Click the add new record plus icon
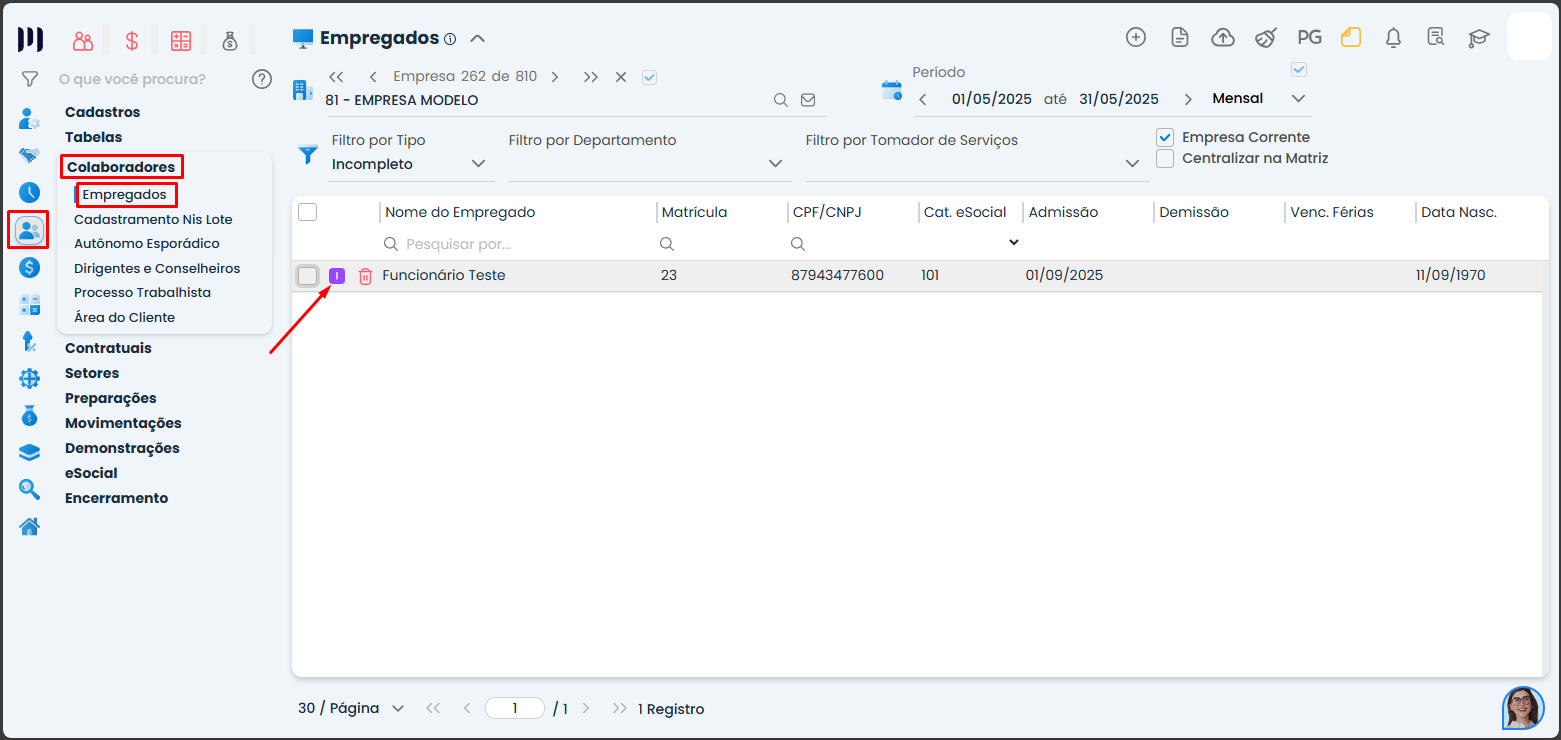1561x740 pixels. click(1136, 38)
